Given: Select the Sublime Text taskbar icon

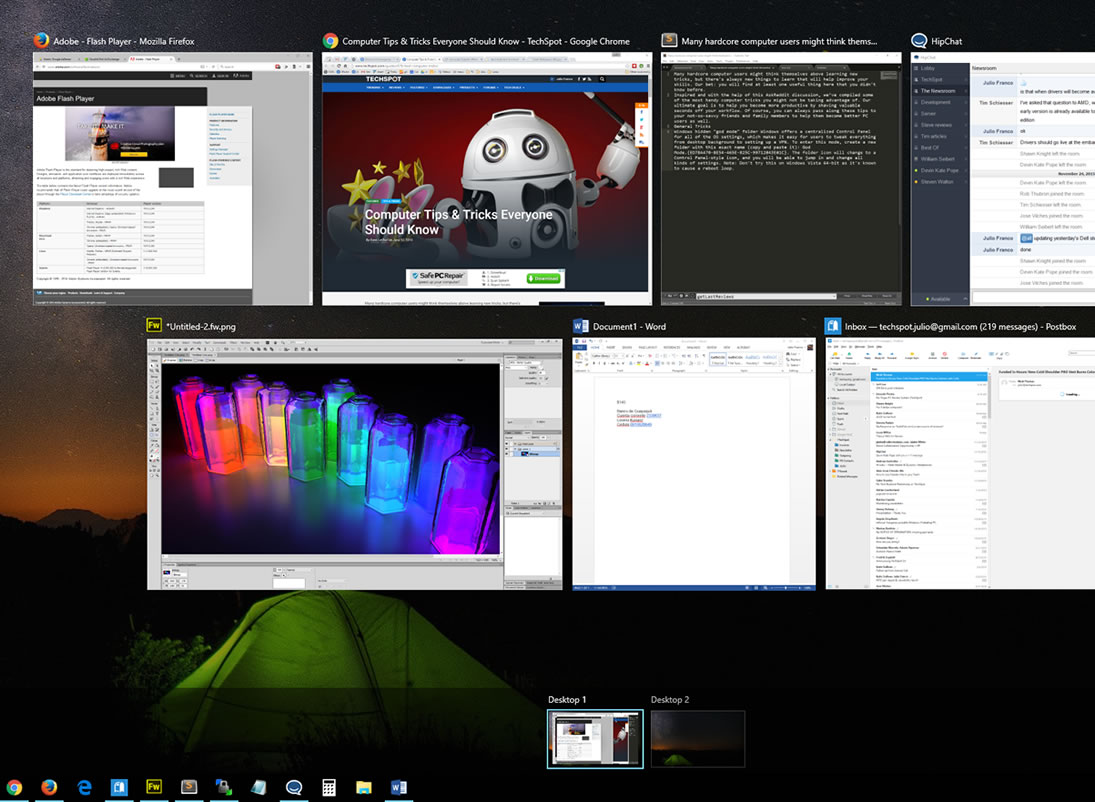Looking at the screenshot, I should [x=189, y=787].
